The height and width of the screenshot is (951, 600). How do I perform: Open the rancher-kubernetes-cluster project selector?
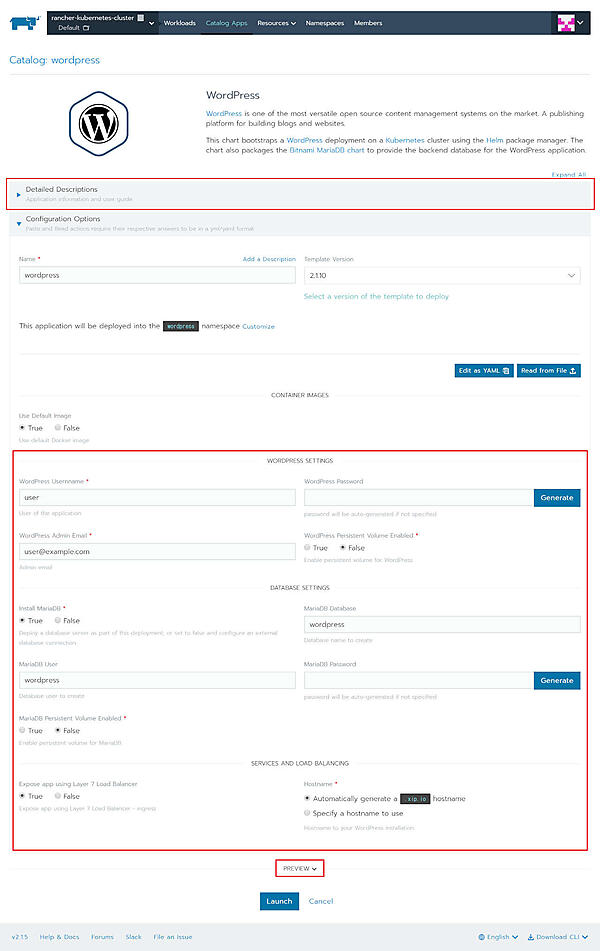coord(102,22)
